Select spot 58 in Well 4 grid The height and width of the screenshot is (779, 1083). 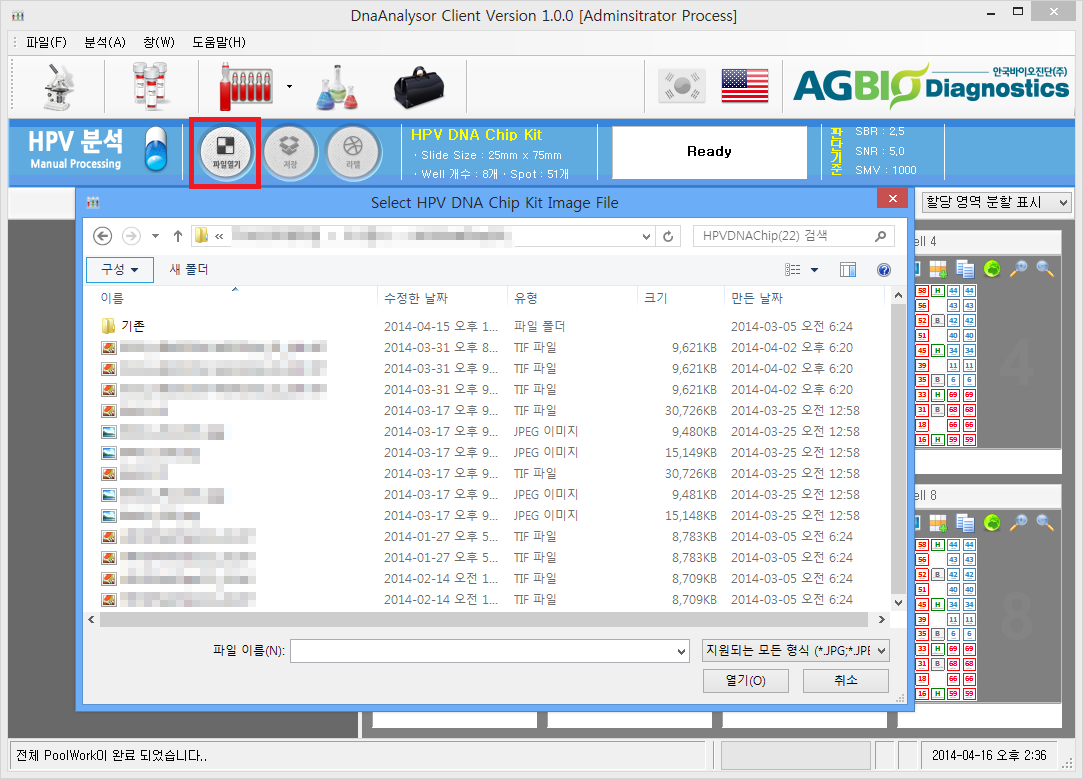921,291
